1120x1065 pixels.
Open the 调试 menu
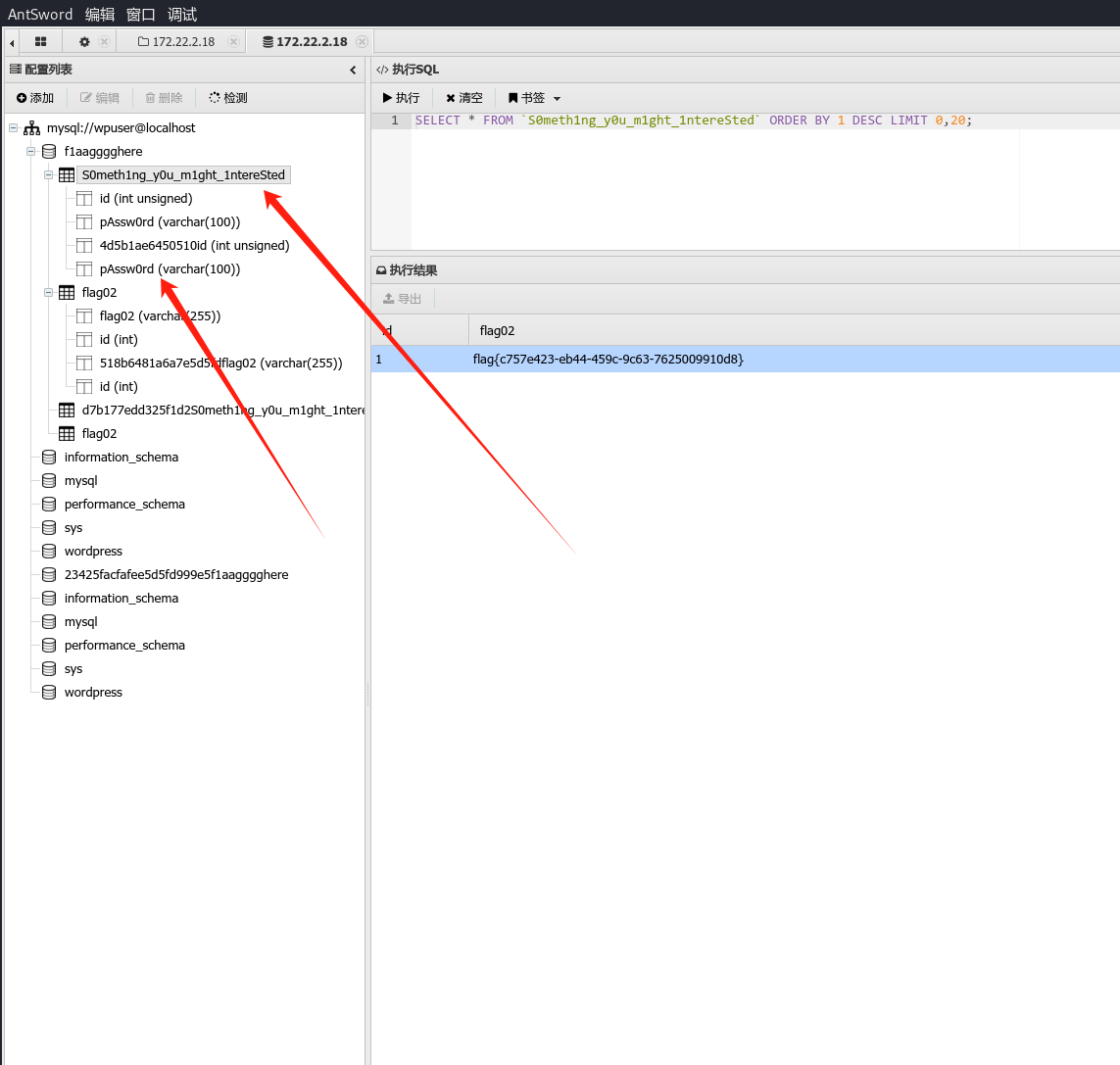point(181,14)
